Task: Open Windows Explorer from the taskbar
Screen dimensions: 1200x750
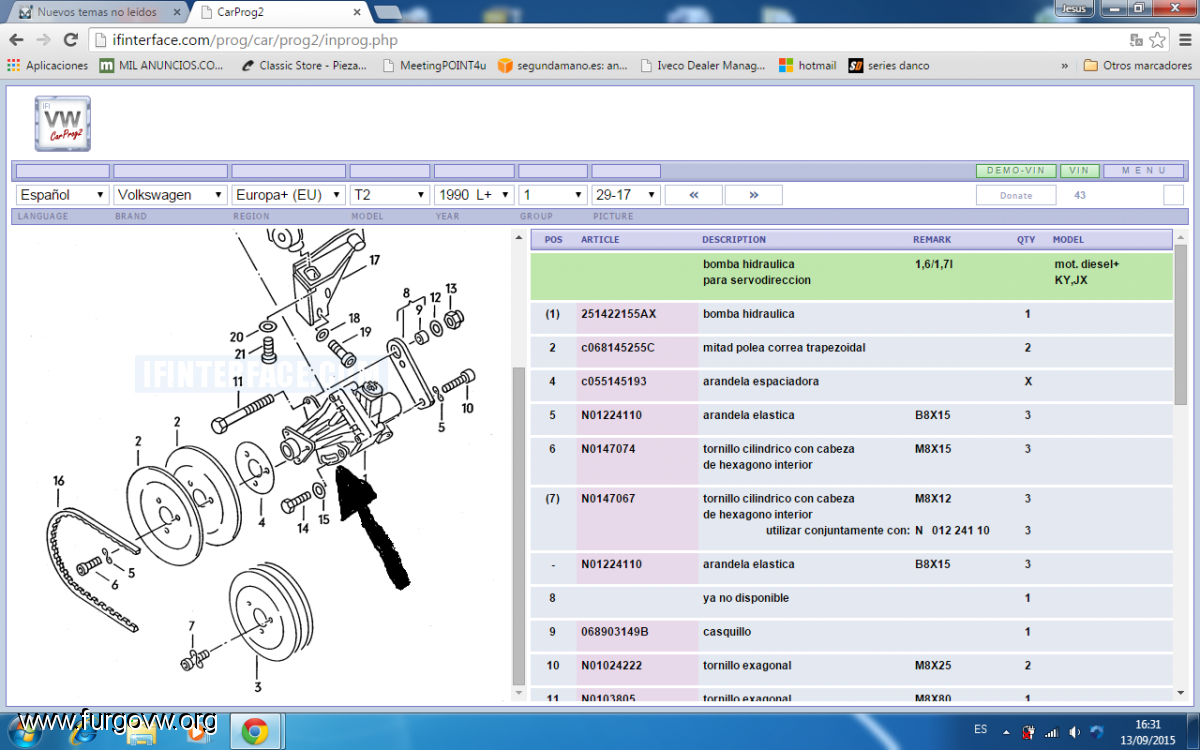Action: point(140,731)
